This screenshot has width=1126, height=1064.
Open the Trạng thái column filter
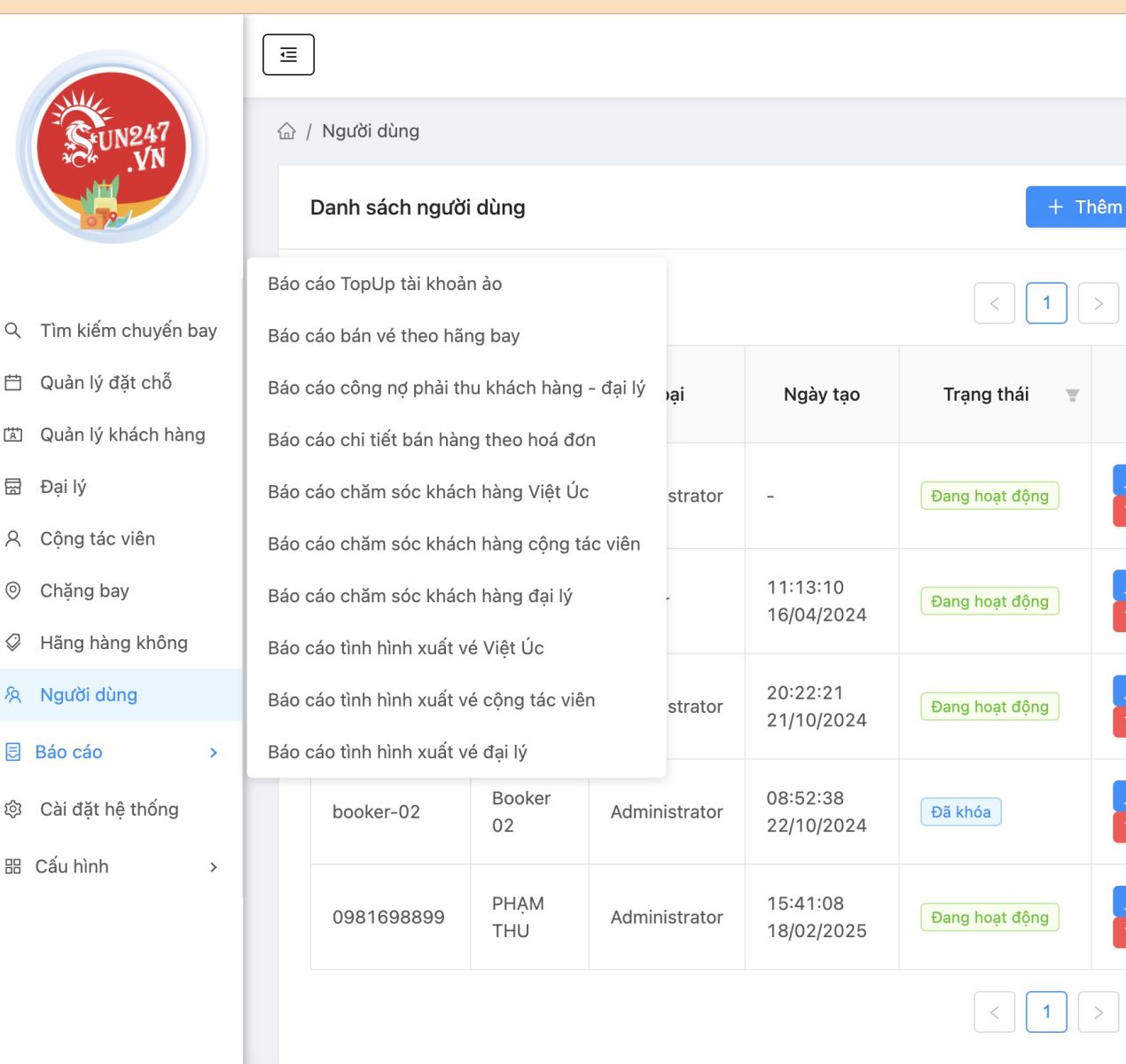(1073, 395)
